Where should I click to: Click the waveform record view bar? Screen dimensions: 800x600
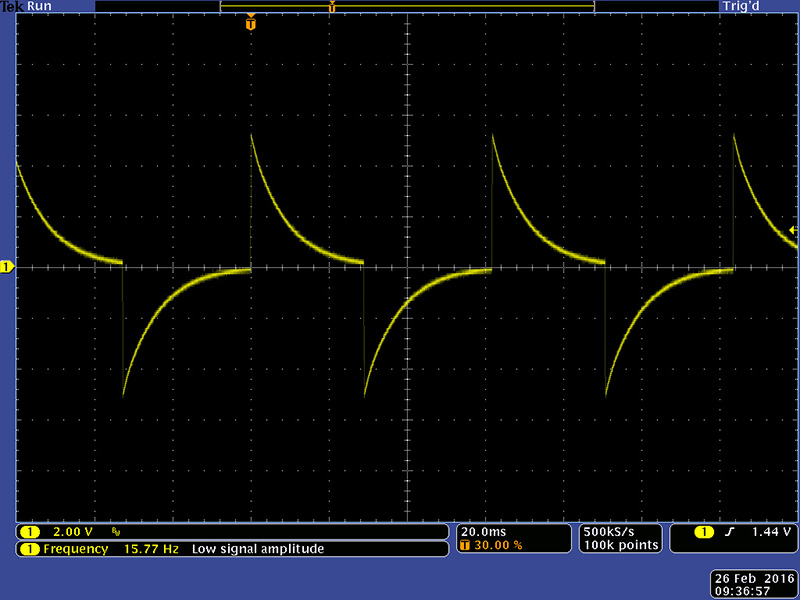pos(407,7)
